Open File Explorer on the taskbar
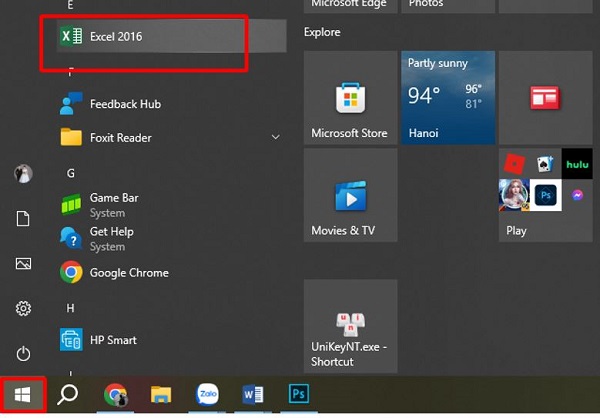The height and width of the screenshot is (418, 600). coord(161,394)
